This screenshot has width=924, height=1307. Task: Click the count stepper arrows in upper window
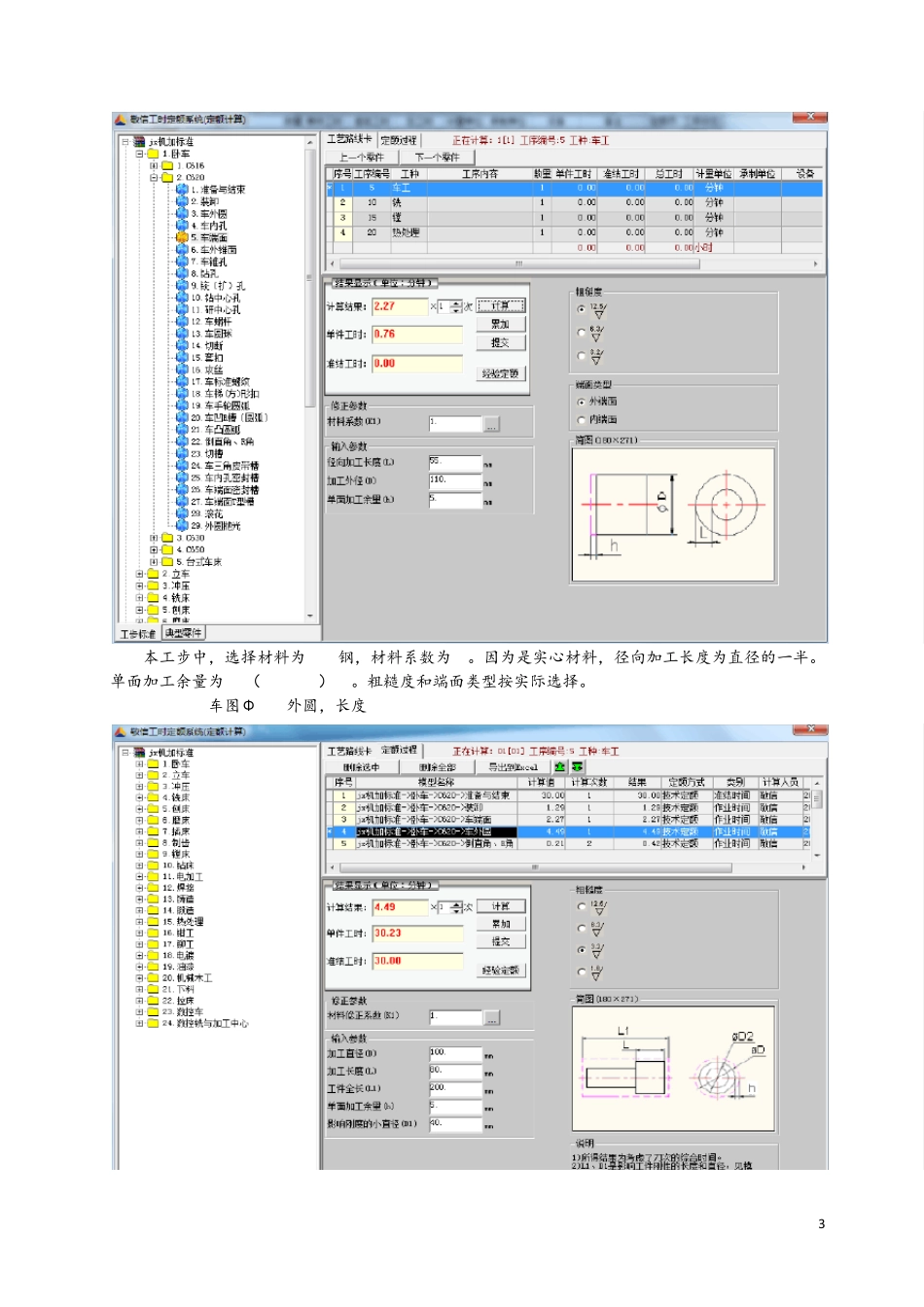[456, 306]
